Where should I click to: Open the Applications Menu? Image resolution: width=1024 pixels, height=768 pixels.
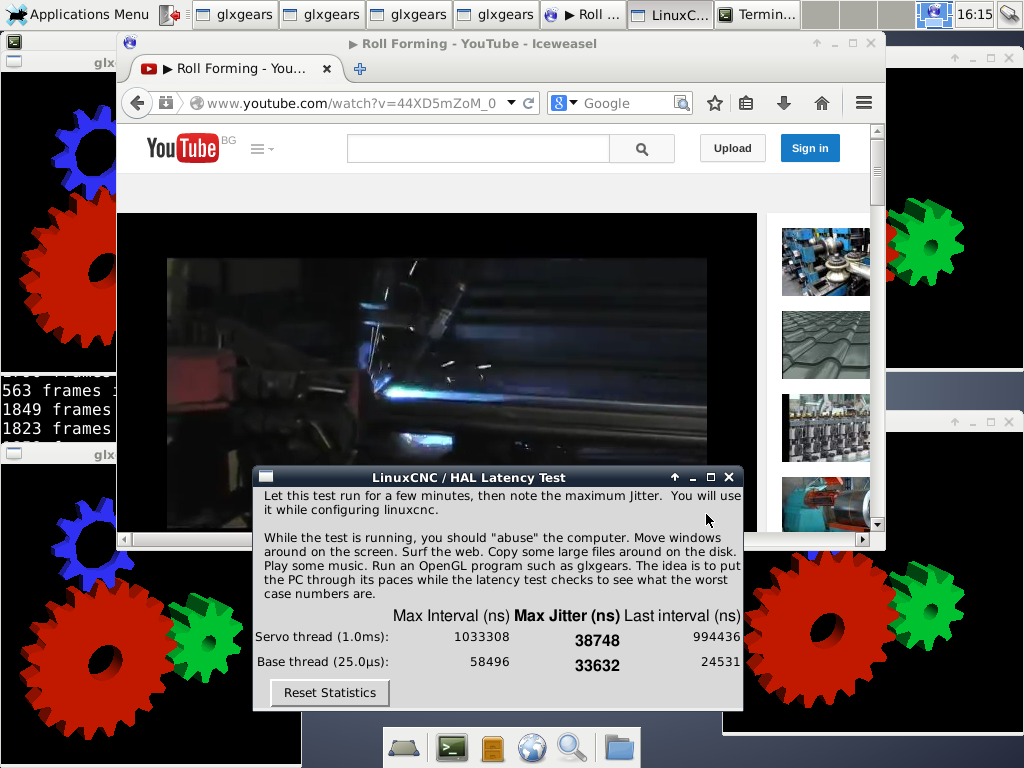[77, 14]
